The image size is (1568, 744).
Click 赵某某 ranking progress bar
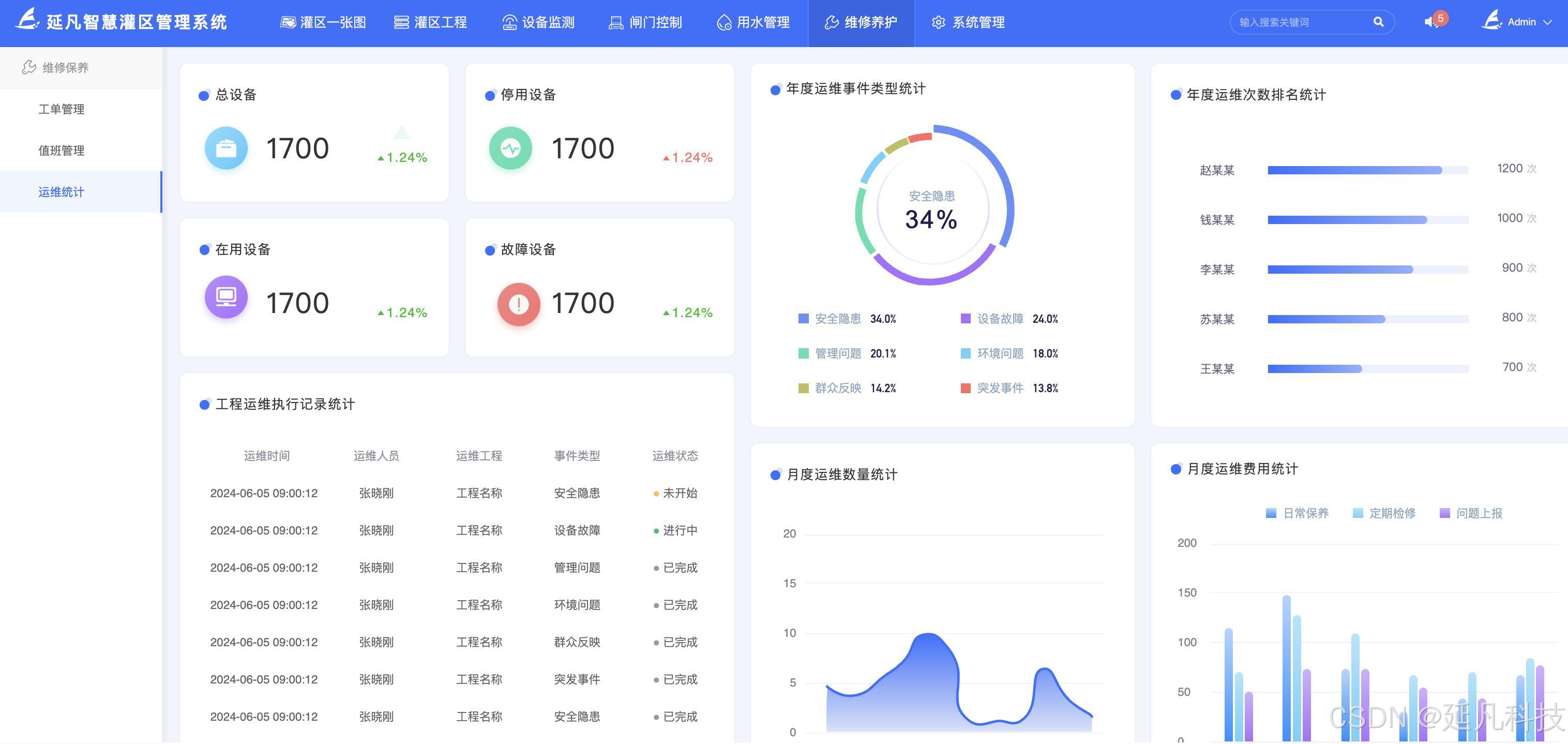tap(1368, 170)
